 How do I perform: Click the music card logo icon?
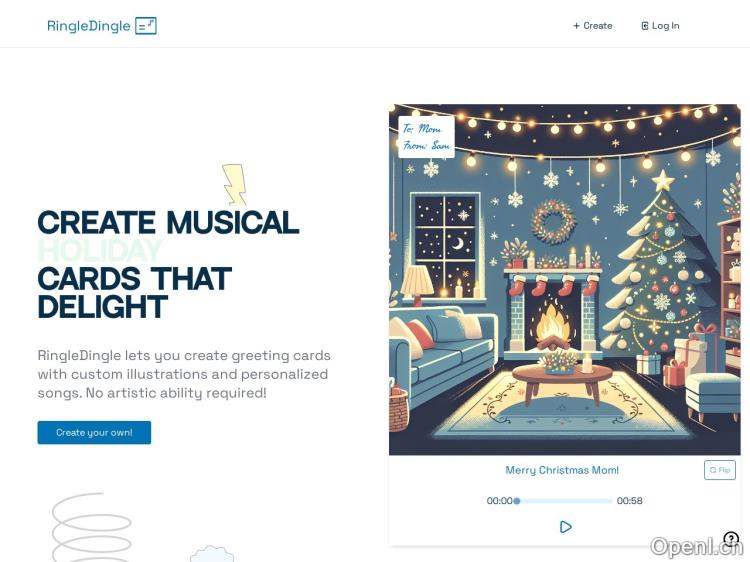146,26
